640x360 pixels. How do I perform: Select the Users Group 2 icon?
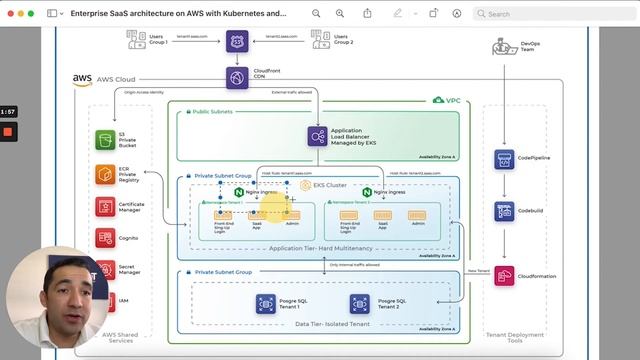coord(320,40)
